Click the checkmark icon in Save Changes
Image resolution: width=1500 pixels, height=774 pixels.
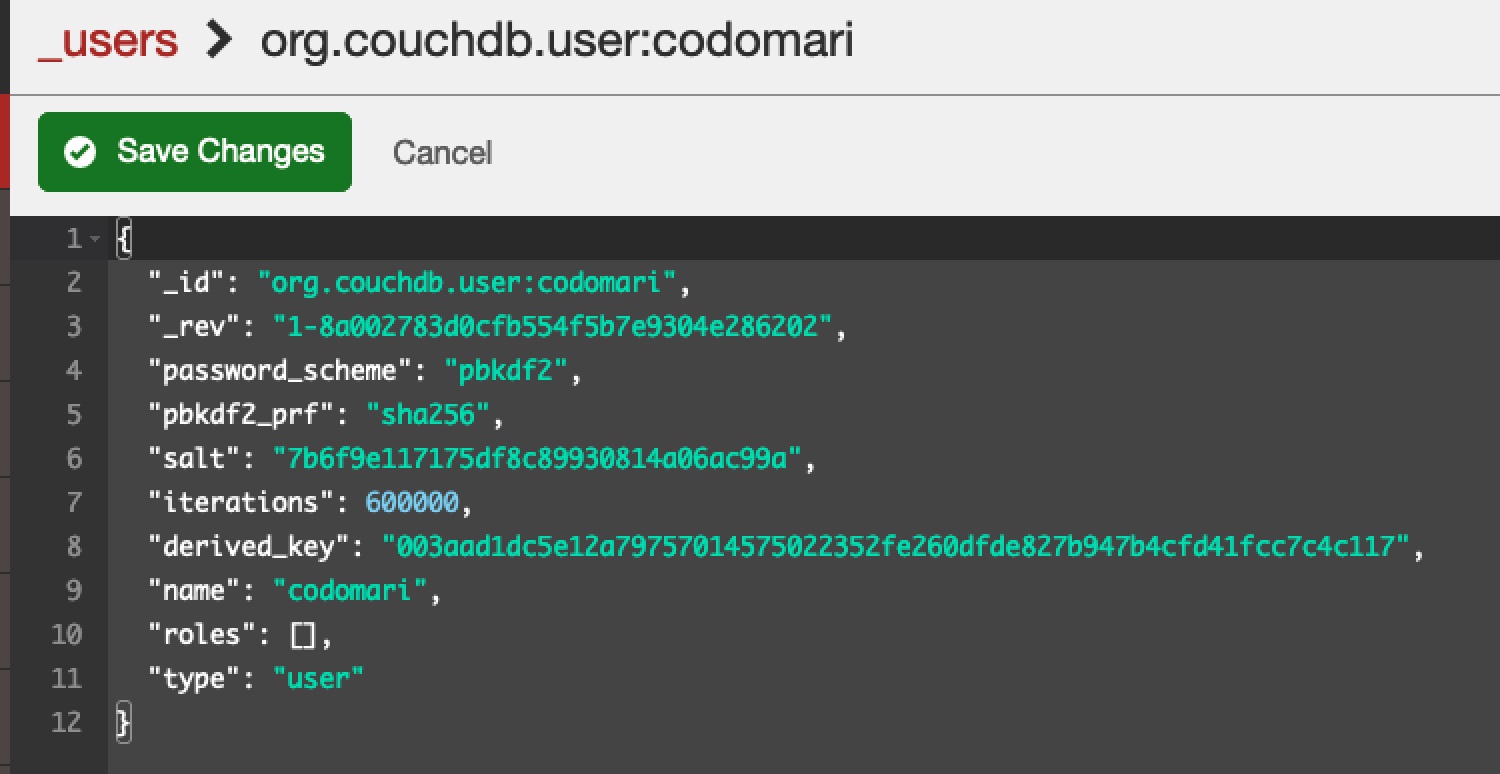(80, 152)
